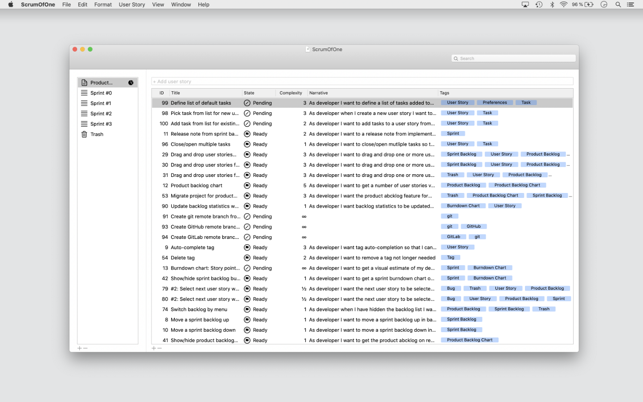Open the File menu
Screen dimensions: 643x402
pyautogui.click(x=66, y=5)
